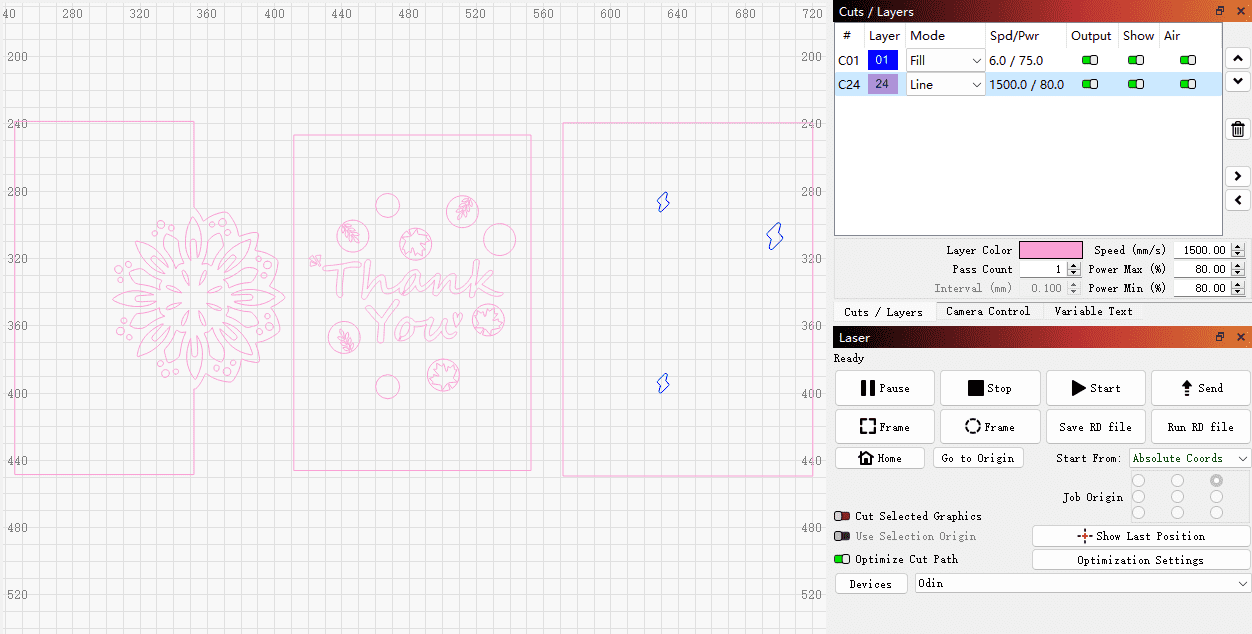Select the blue 01 layer swatch
The height and width of the screenshot is (634, 1252).
(882, 60)
